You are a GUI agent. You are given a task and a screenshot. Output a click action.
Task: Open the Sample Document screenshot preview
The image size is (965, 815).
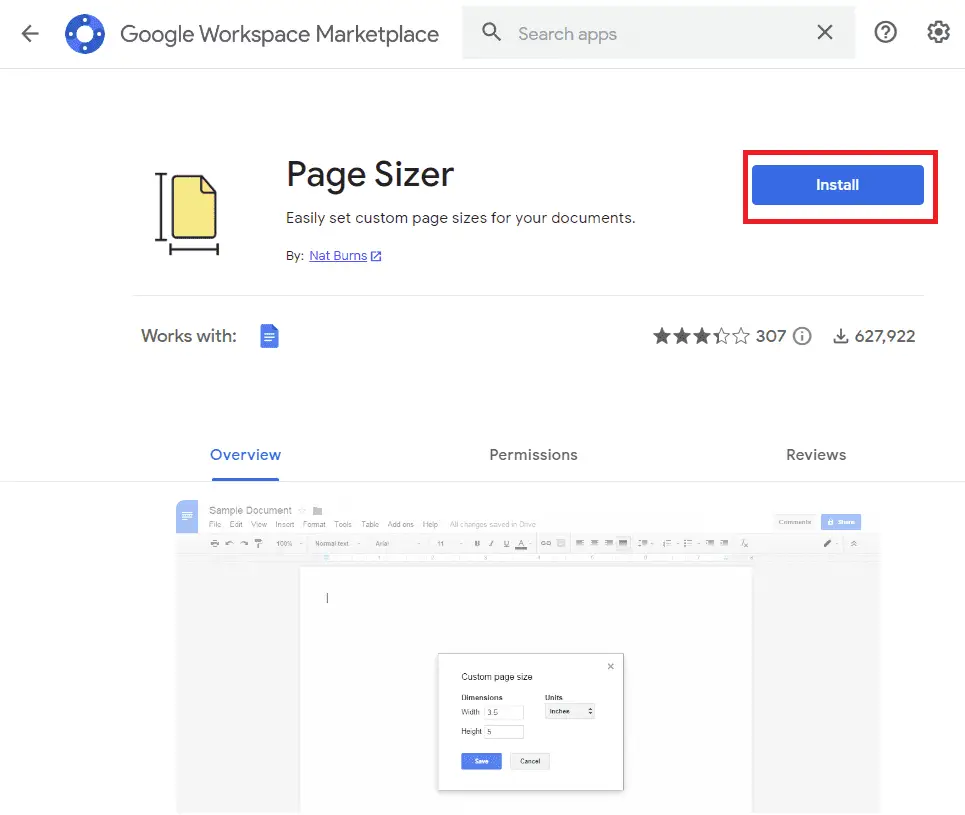[528, 656]
